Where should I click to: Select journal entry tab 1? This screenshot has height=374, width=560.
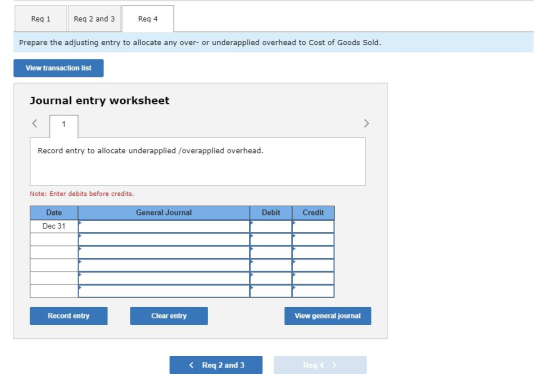pyautogui.click(x=64, y=124)
